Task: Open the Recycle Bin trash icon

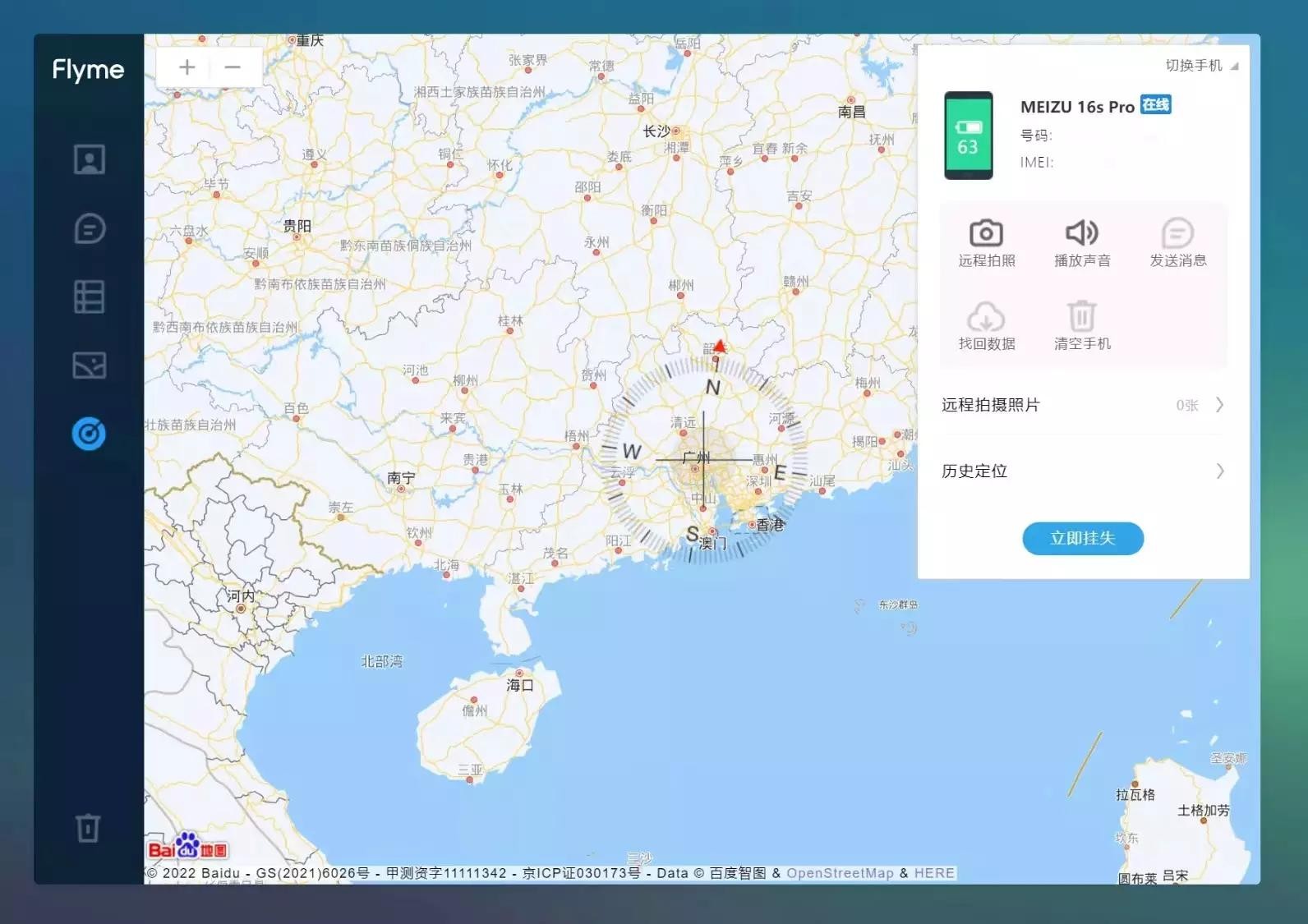Action: (x=89, y=827)
